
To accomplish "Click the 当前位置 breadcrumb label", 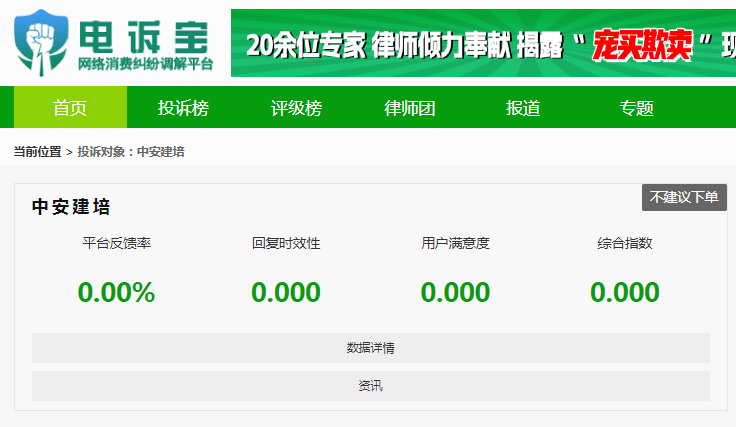I will tap(38, 152).
